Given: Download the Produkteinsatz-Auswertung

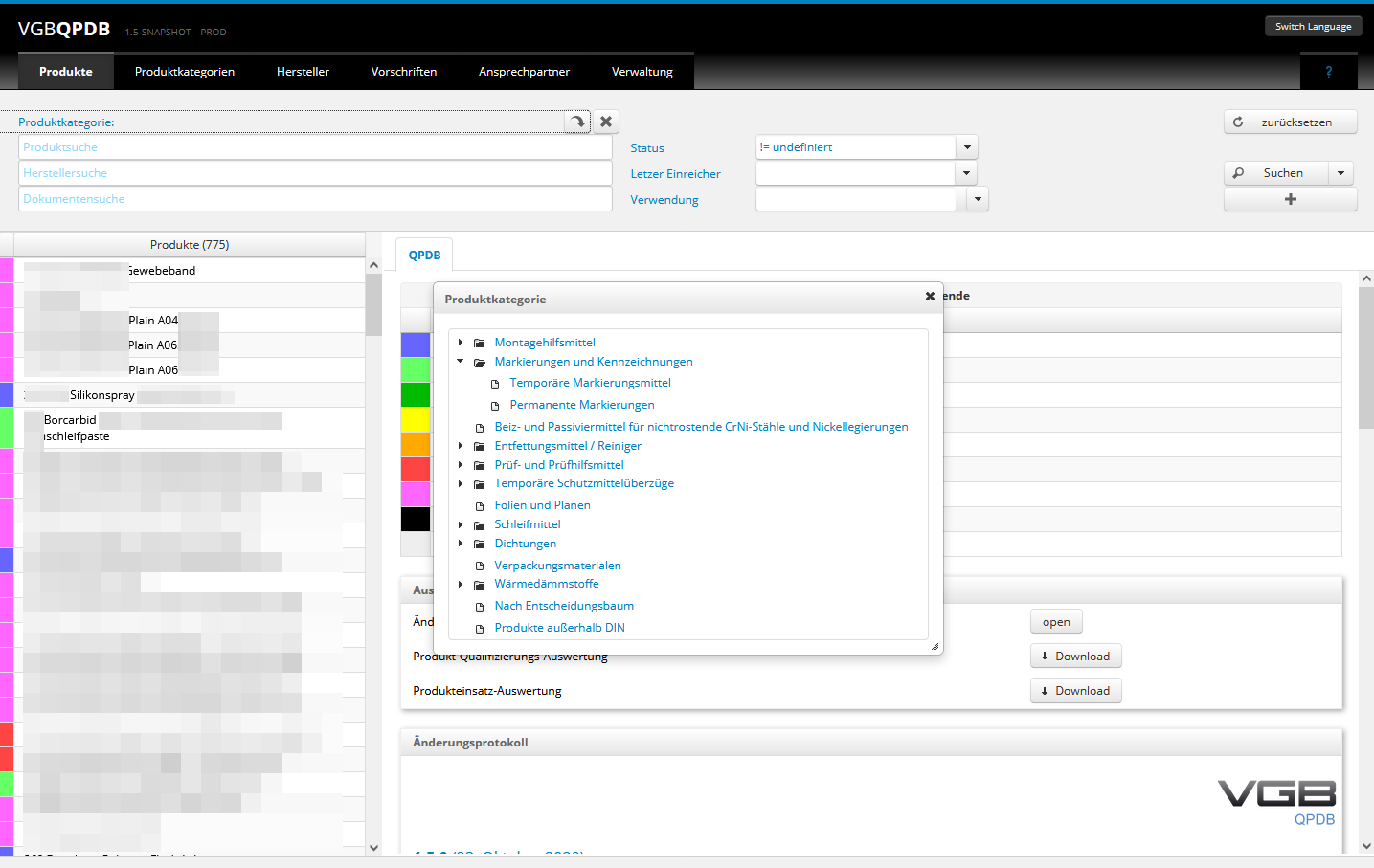Looking at the screenshot, I should click(x=1075, y=691).
